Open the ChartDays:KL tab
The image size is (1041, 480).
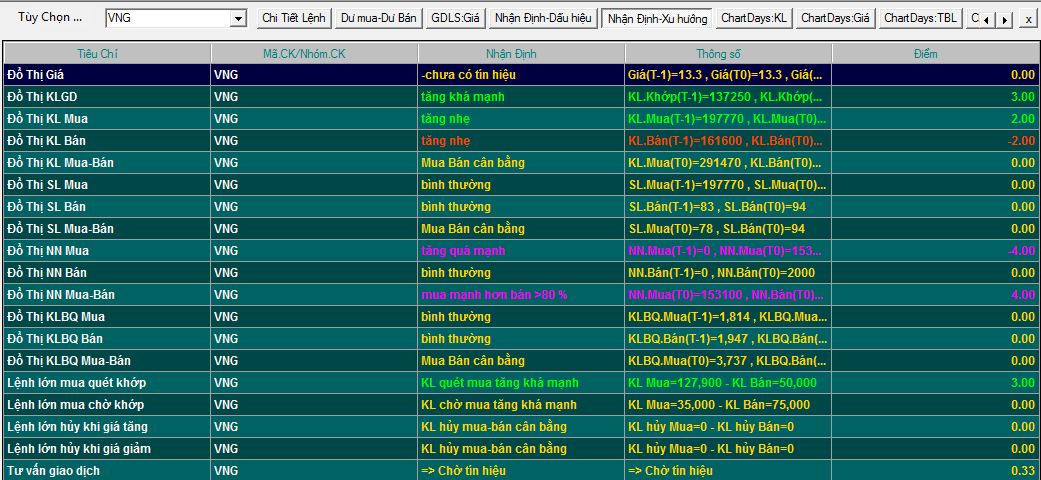[754, 19]
